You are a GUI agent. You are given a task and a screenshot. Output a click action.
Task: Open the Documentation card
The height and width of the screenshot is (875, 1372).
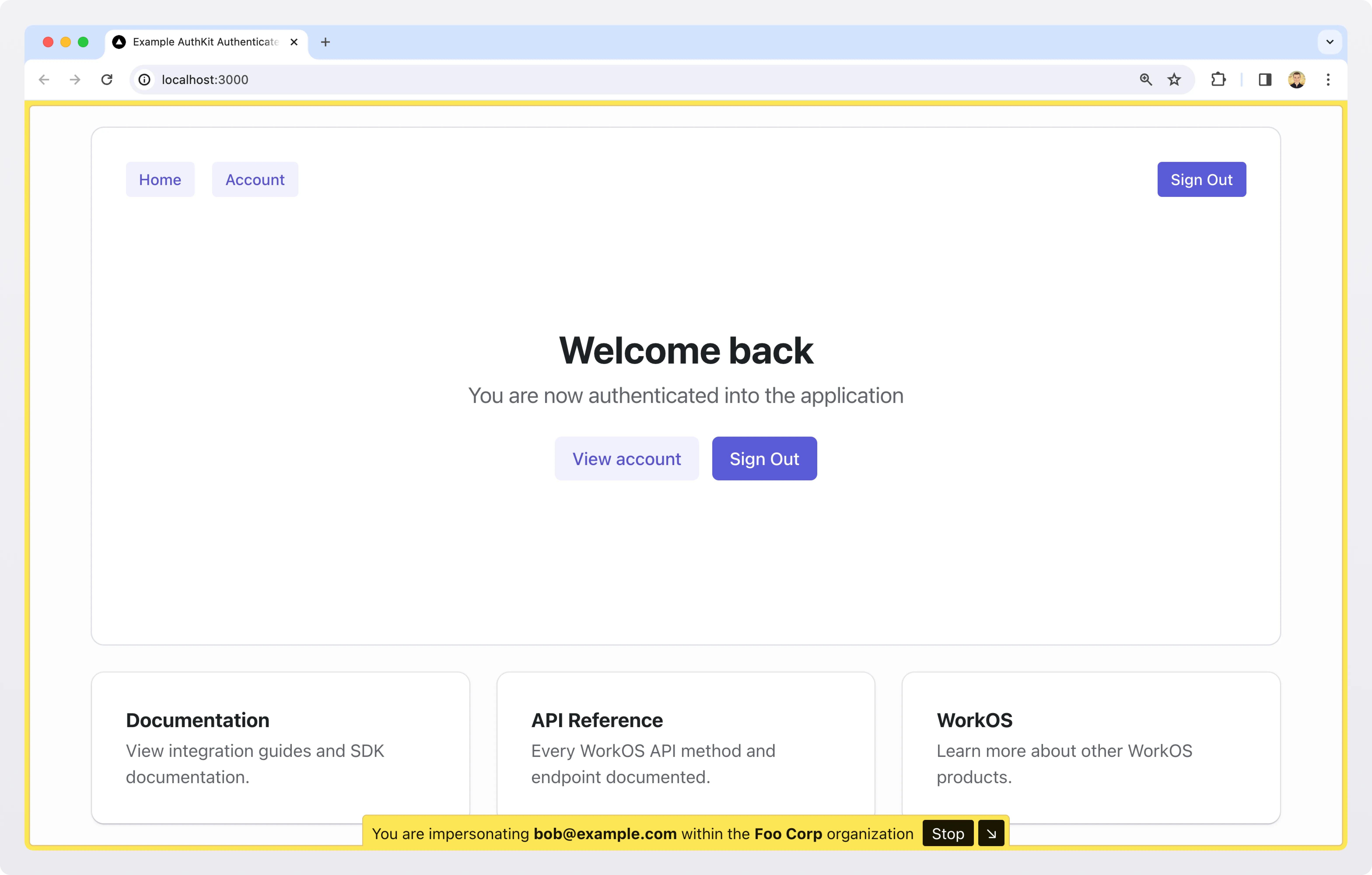[280, 747]
